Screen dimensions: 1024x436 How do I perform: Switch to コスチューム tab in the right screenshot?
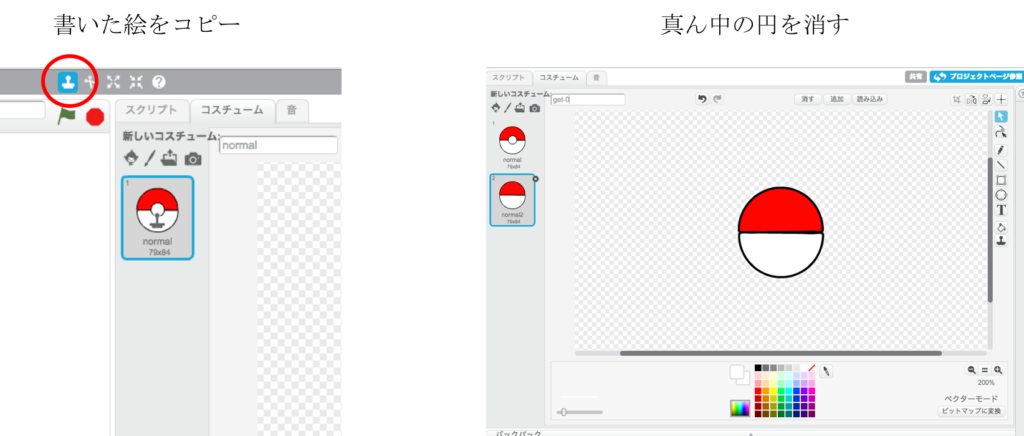pyautogui.click(x=558, y=77)
